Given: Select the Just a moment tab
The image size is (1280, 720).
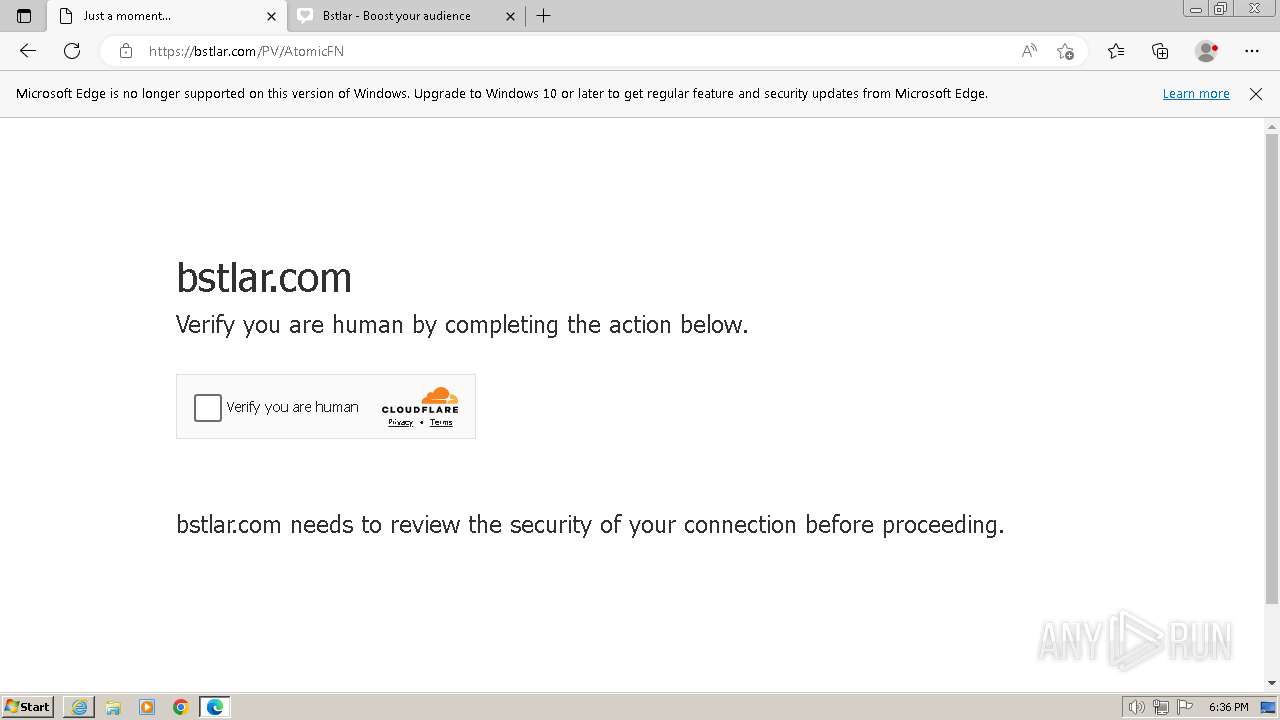Looking at the screenshot, I should point(167,16).
